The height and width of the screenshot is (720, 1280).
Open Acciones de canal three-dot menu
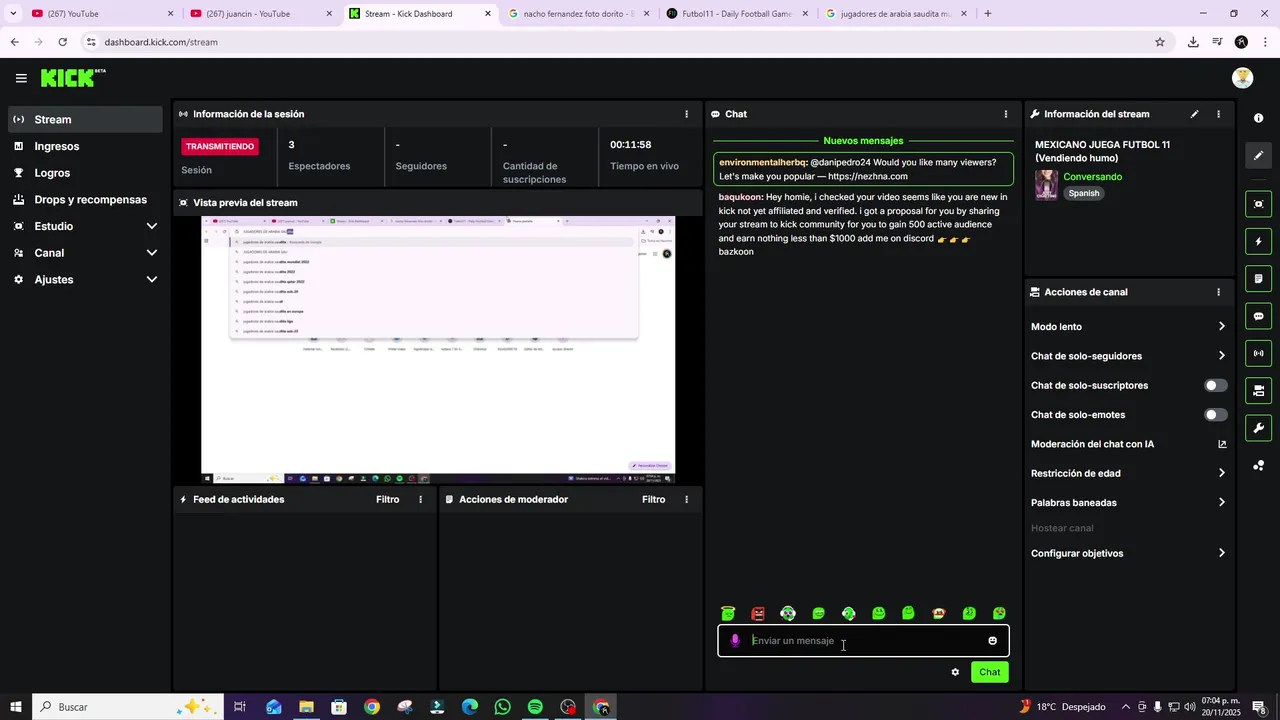click(x=1218, y=292)
